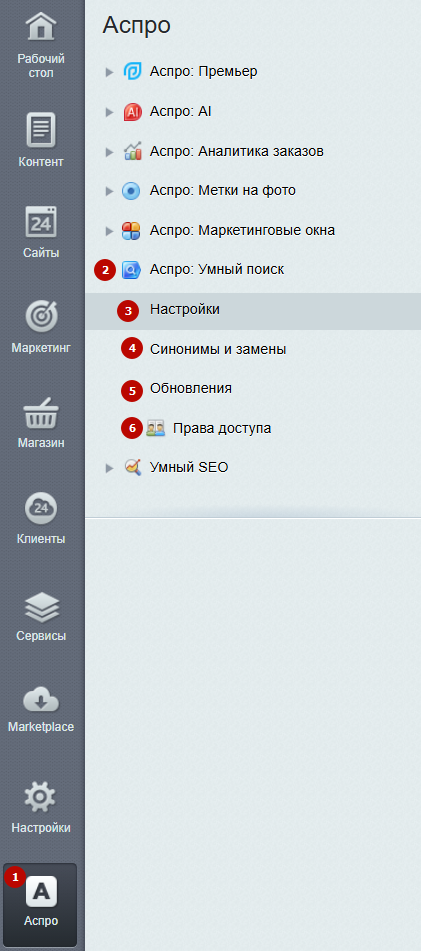Open the Права доступа text label
The height and width of the screenshot is (951, 421).
[x=222, y=429]
